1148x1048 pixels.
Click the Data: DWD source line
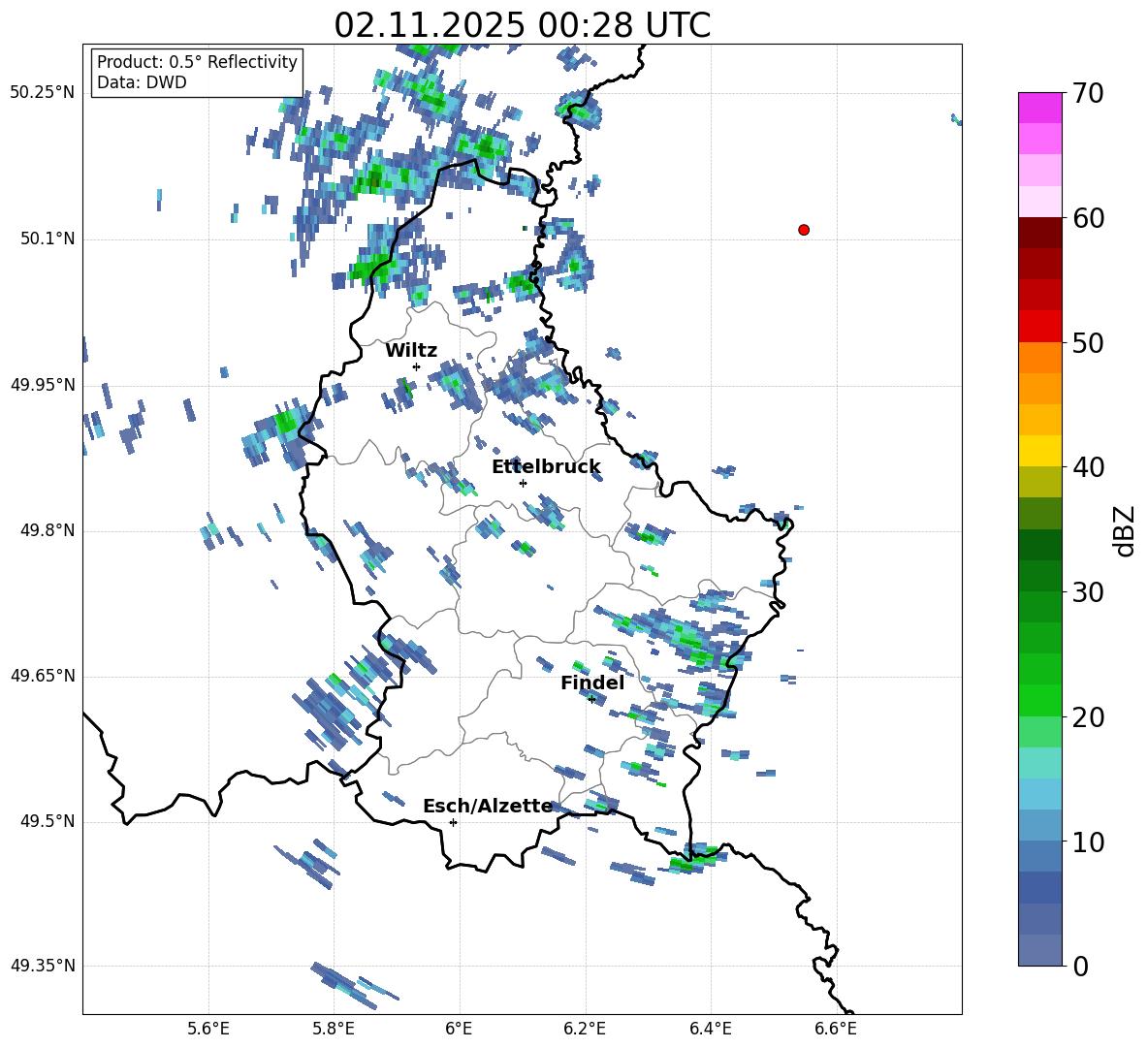point(142,82)
